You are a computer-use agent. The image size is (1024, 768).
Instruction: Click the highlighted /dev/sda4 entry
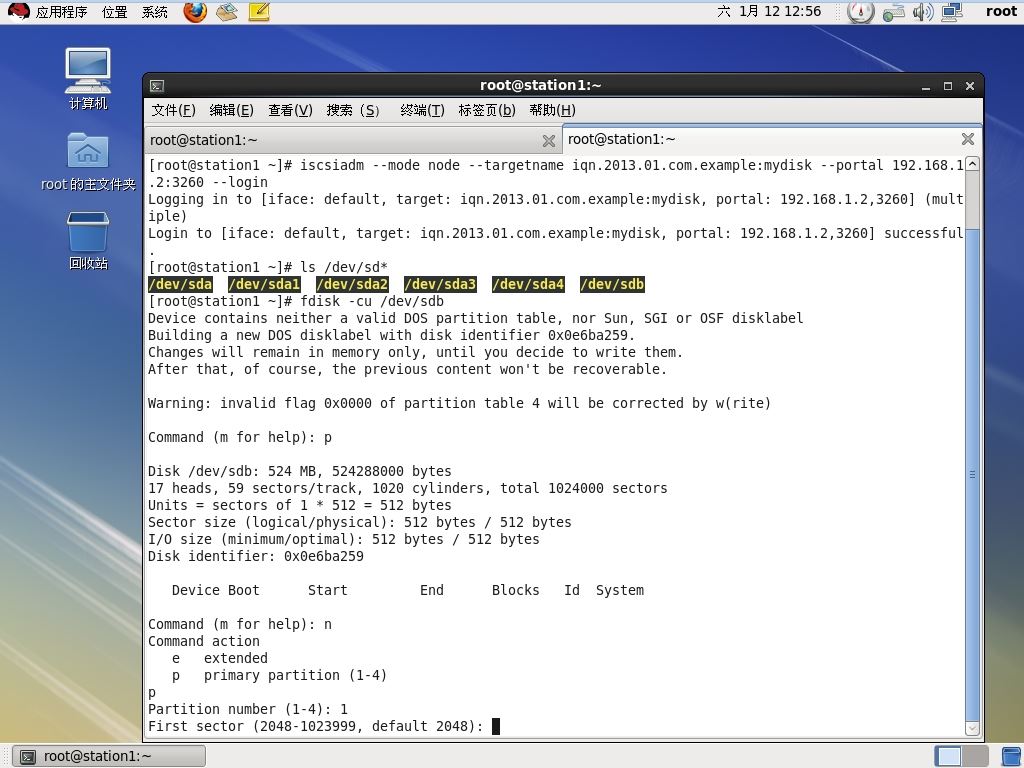coord(528,284)
